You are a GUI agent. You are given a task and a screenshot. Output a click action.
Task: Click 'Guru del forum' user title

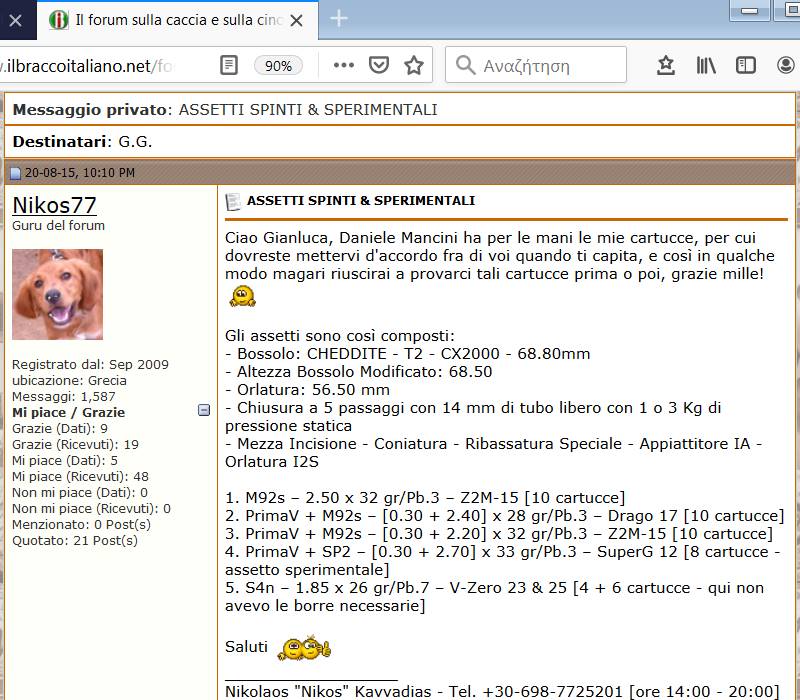pos(58,226)
